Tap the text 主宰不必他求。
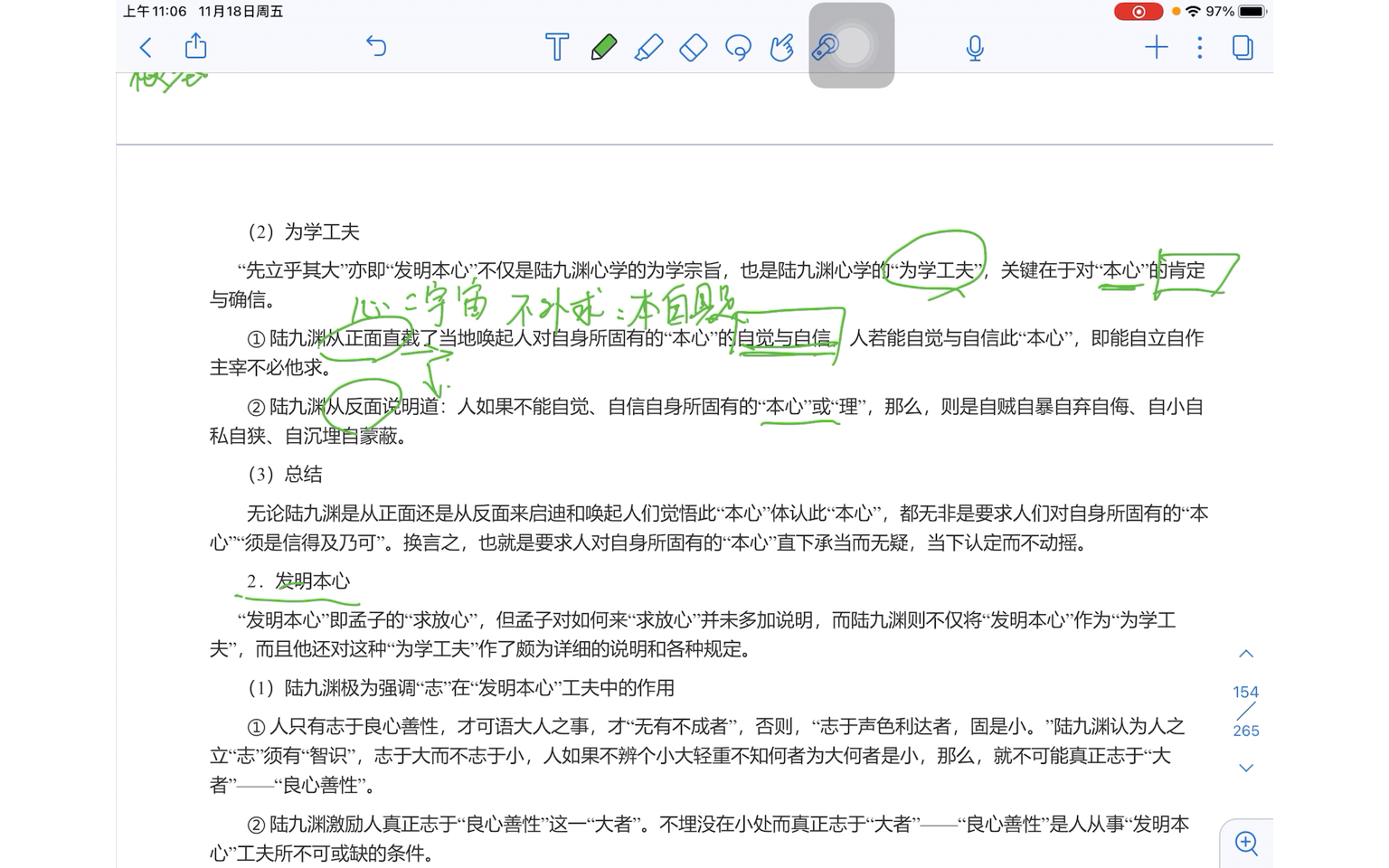This screenshot has width=1389, height=868. pyautogui.click(x=271, y=368)
